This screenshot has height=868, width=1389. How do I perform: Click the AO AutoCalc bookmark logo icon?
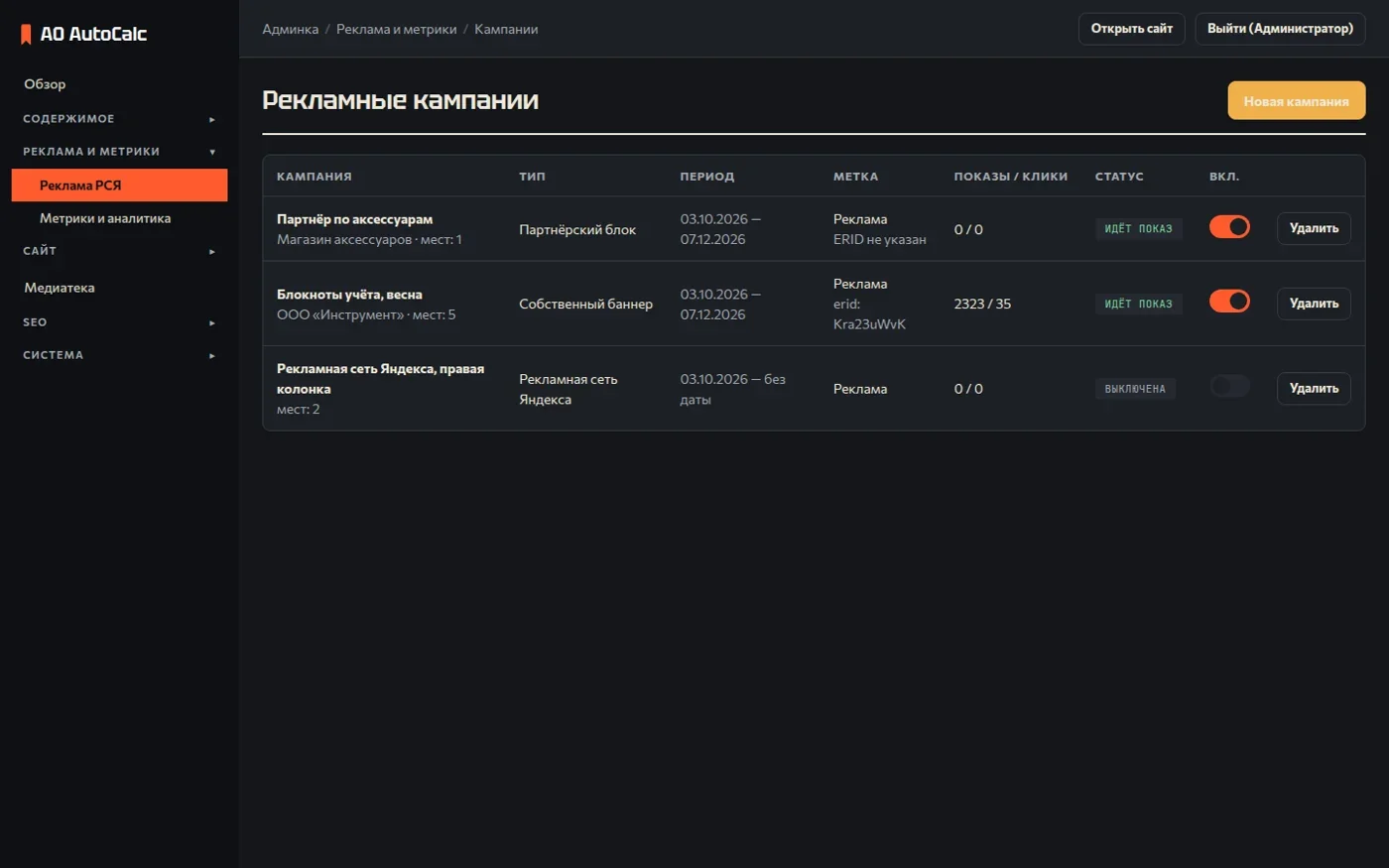(26, 34)
